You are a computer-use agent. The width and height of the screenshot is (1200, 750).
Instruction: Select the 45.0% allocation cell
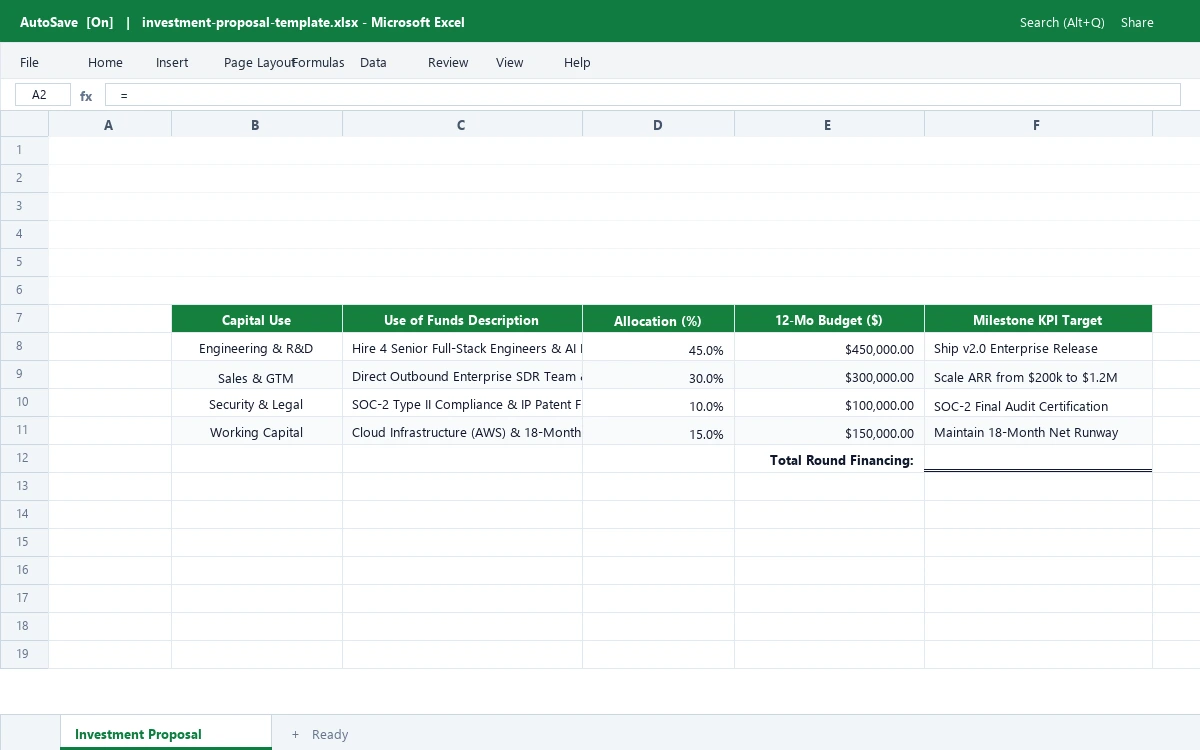click(x=658, y=347)
